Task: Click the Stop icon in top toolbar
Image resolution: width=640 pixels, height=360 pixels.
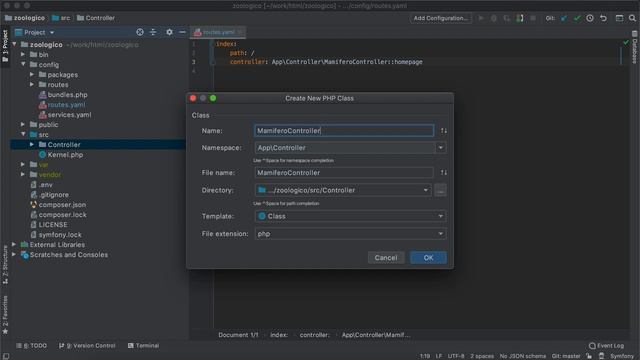Action: click(533, 18)
